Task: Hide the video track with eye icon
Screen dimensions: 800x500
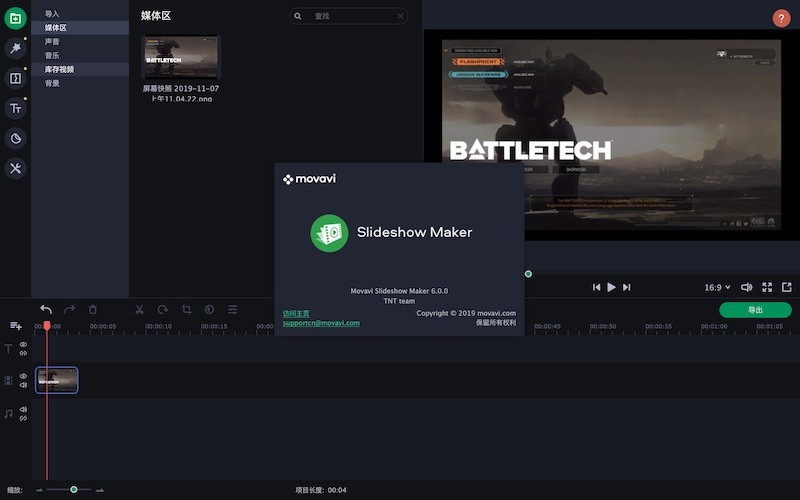Action: (x=23, y=376)
